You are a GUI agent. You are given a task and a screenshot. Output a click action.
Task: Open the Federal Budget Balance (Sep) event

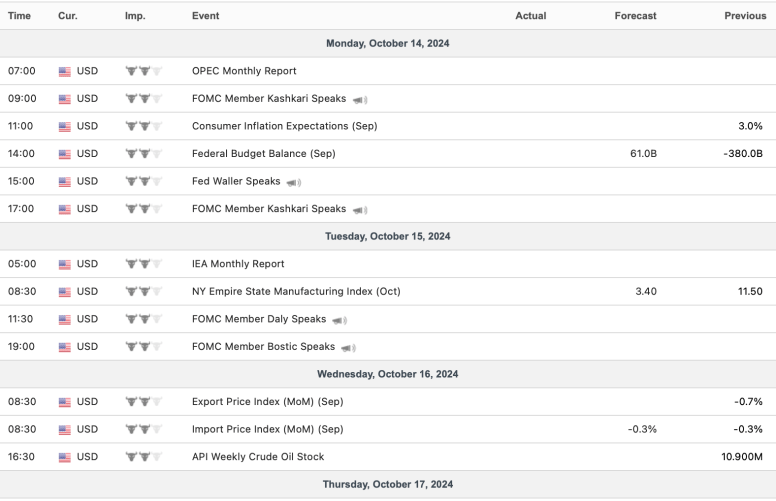point(264,154)
